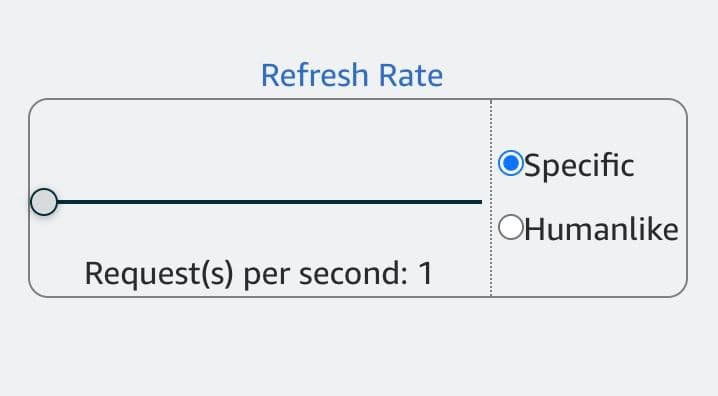Click the Refresh Rate heading
The width and height of the screenshot is (718, 396).
tap(352, 75)
